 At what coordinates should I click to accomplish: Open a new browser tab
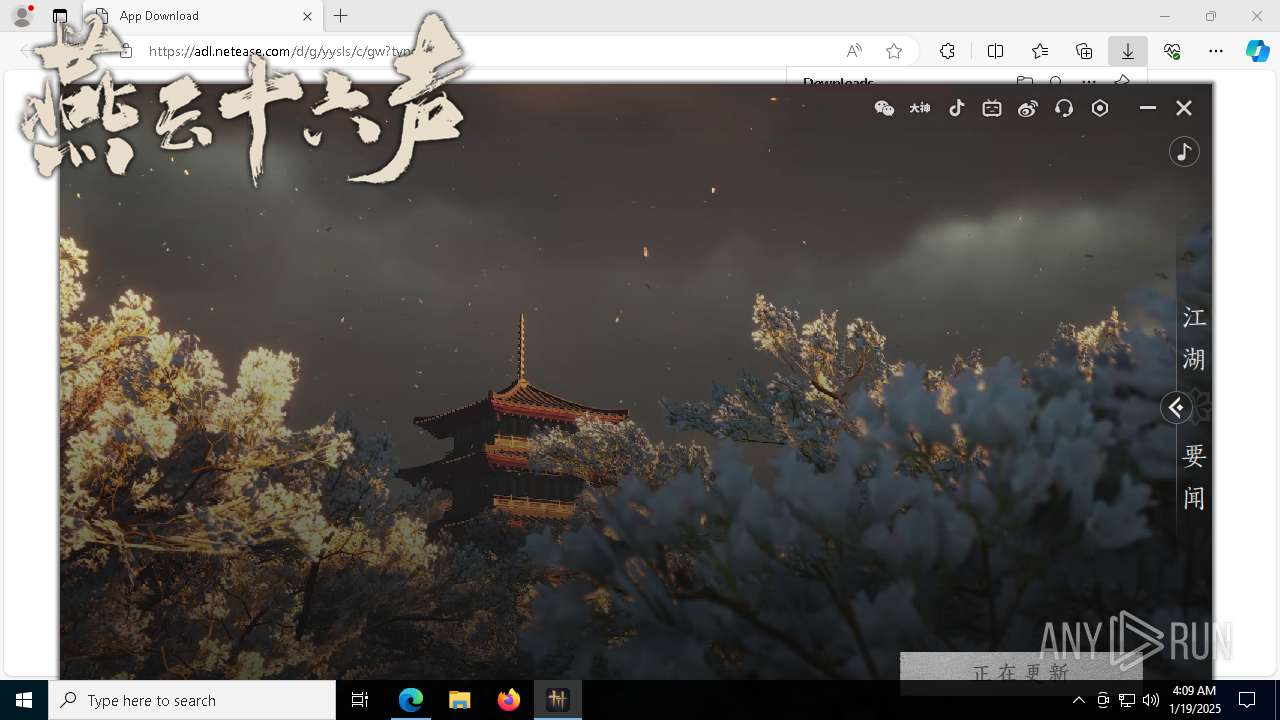341,16
